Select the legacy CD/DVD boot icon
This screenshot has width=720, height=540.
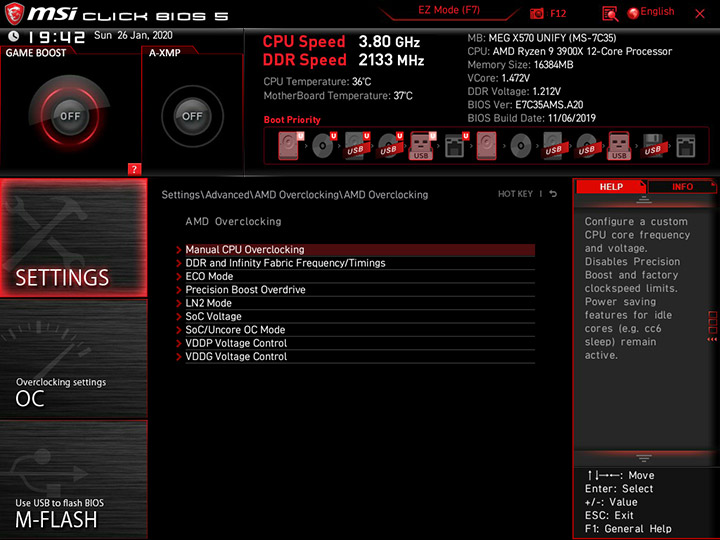521,146
